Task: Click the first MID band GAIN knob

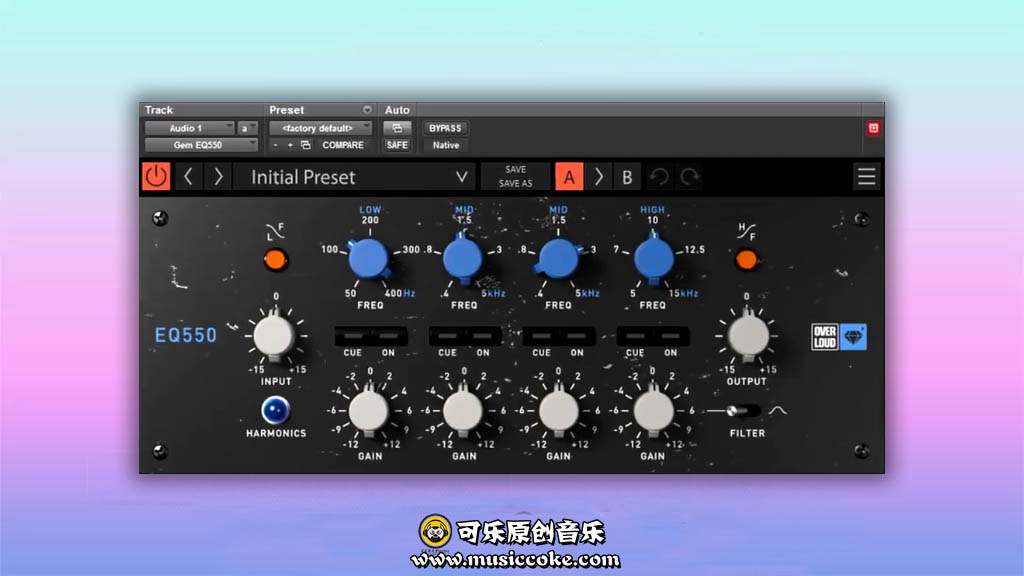Action: 463,412
